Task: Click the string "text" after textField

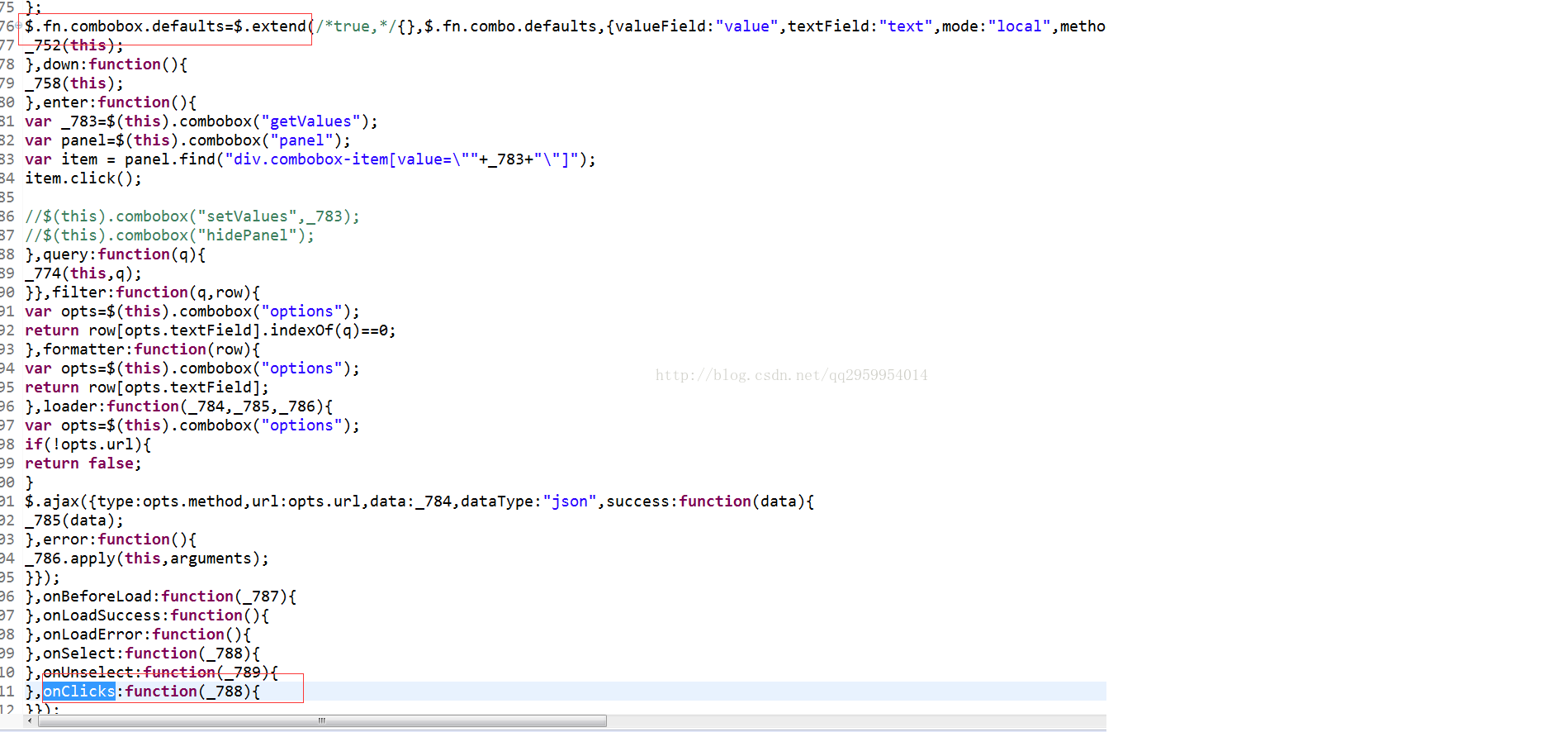Action: (x=906, y=26)
